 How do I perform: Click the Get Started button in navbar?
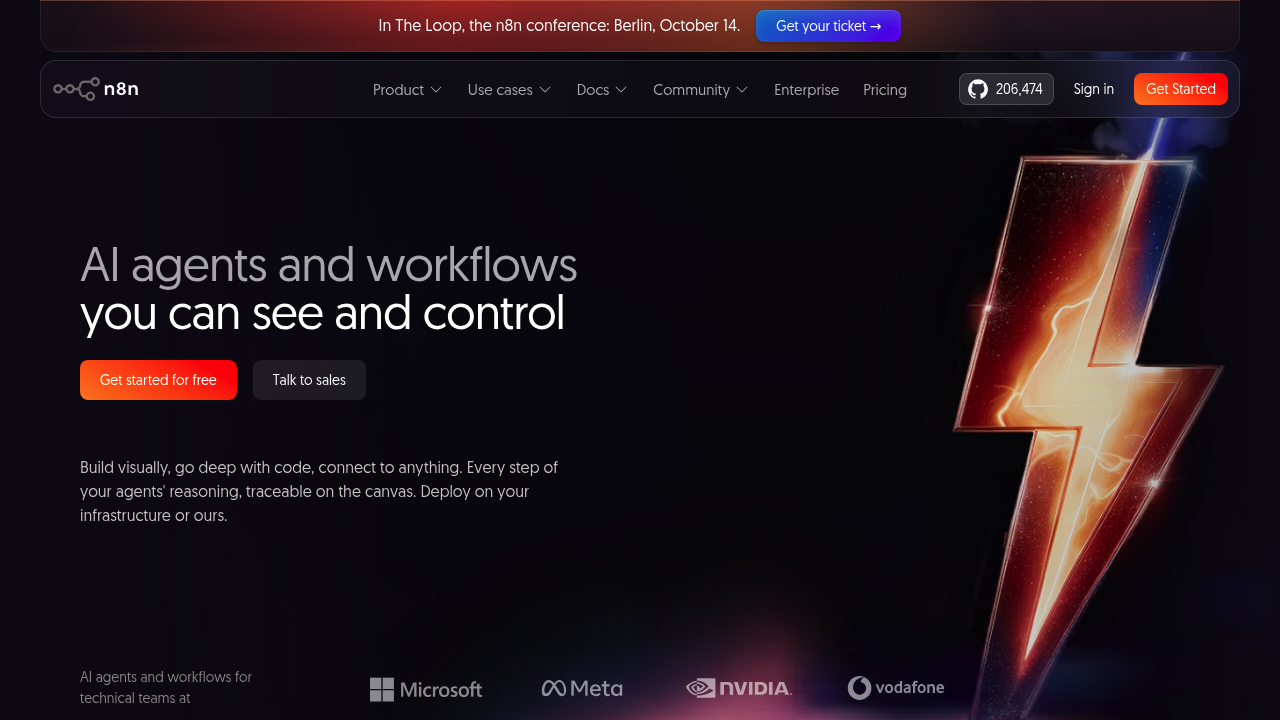(1181, 89)
